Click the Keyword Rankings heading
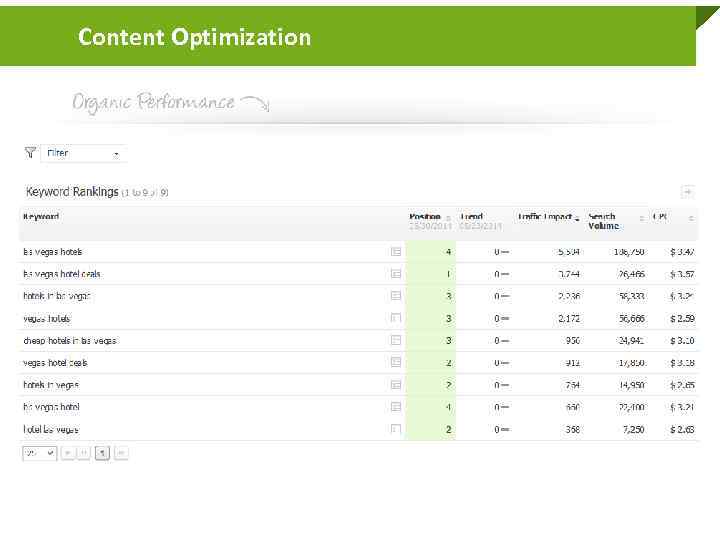This screenshot has height=540, width=720. coord(72,192)
